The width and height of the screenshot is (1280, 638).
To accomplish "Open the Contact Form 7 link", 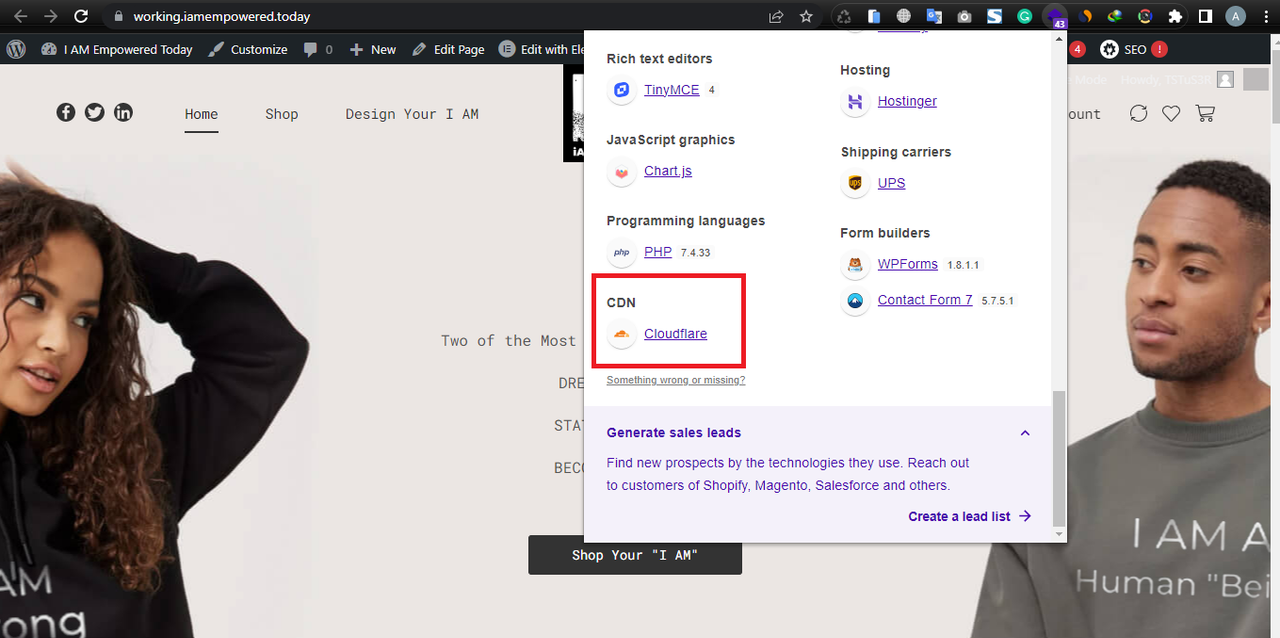I will click(x=925, y=300).
